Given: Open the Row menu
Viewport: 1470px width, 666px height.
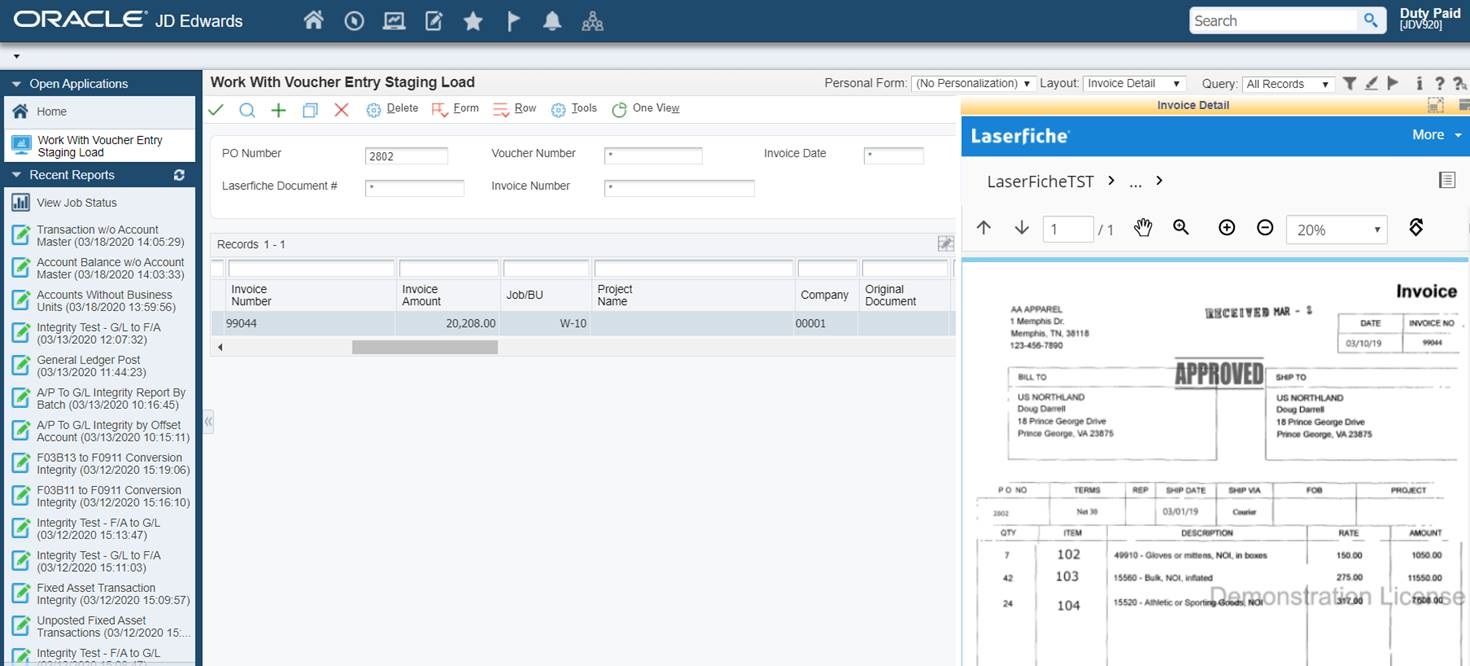Looking at the screenshot, I should (x=515, y=109).
